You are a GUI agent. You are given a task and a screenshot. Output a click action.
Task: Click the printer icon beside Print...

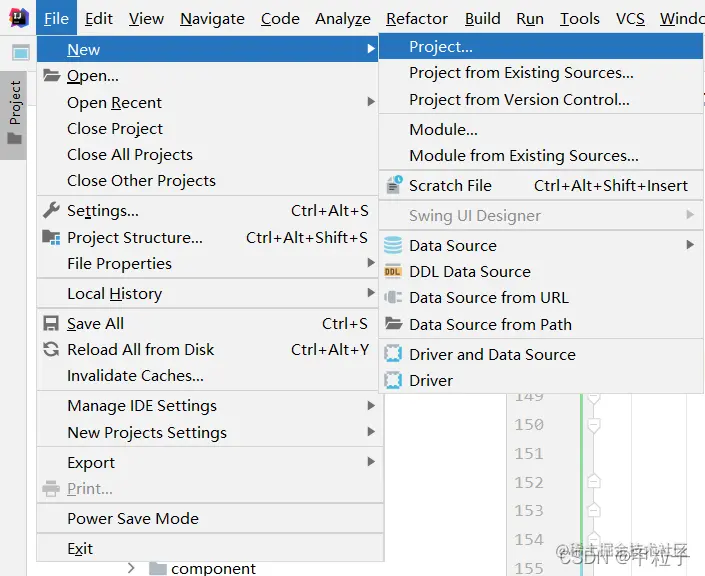coord(51,488)
